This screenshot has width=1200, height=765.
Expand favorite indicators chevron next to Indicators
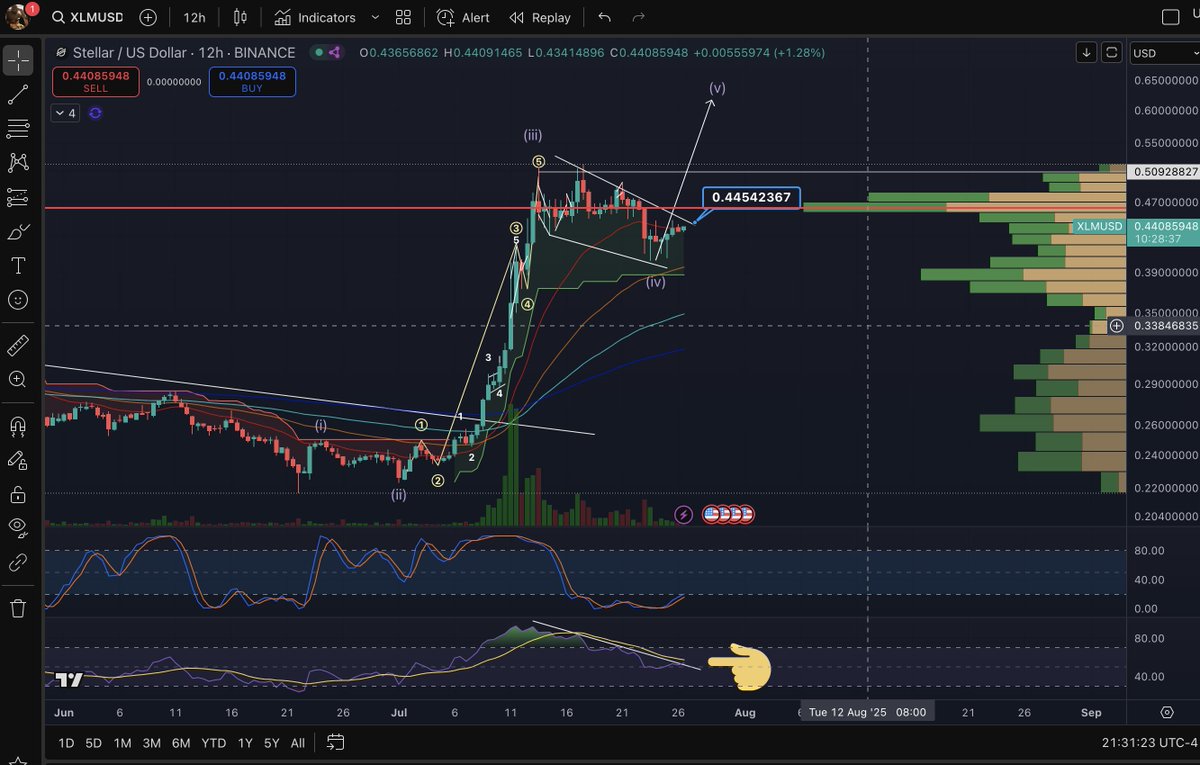[x=375, y=17]
